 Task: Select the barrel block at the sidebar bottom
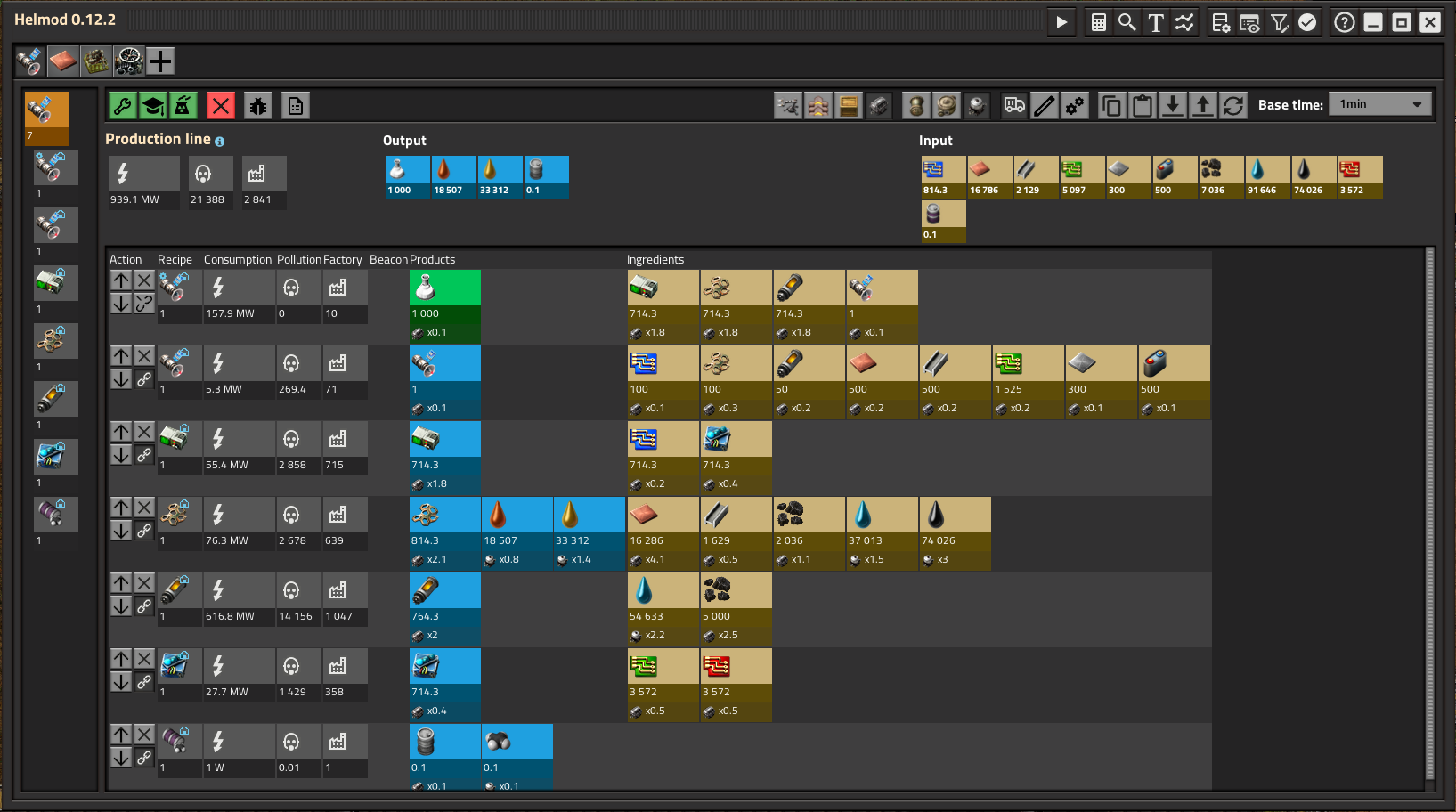click(56, 515)
